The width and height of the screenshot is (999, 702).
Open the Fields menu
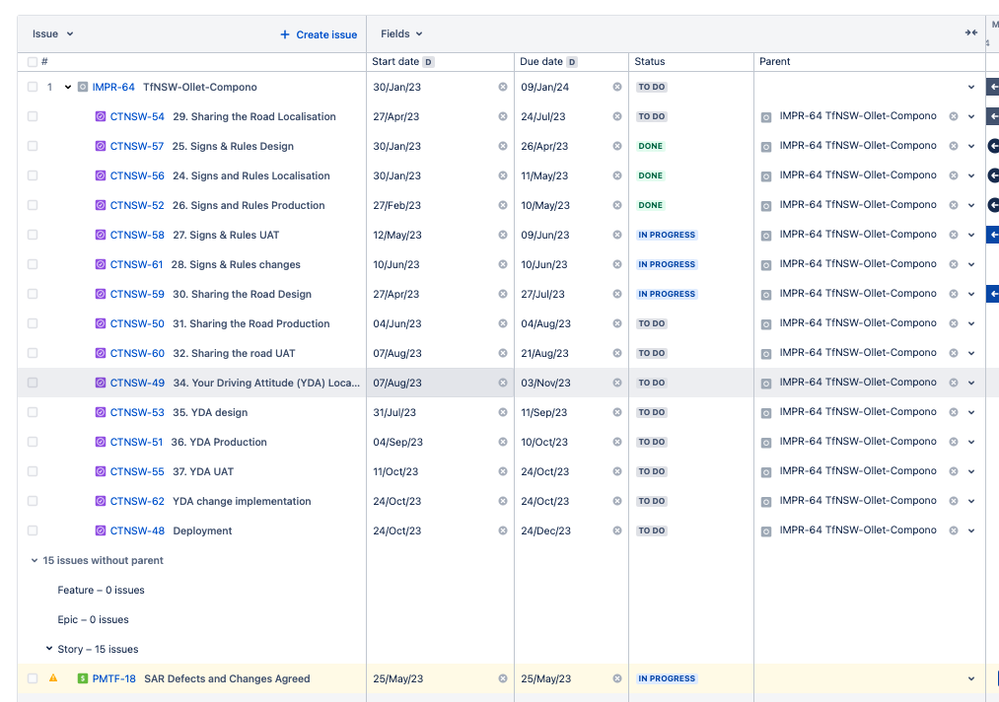point(400,33)
